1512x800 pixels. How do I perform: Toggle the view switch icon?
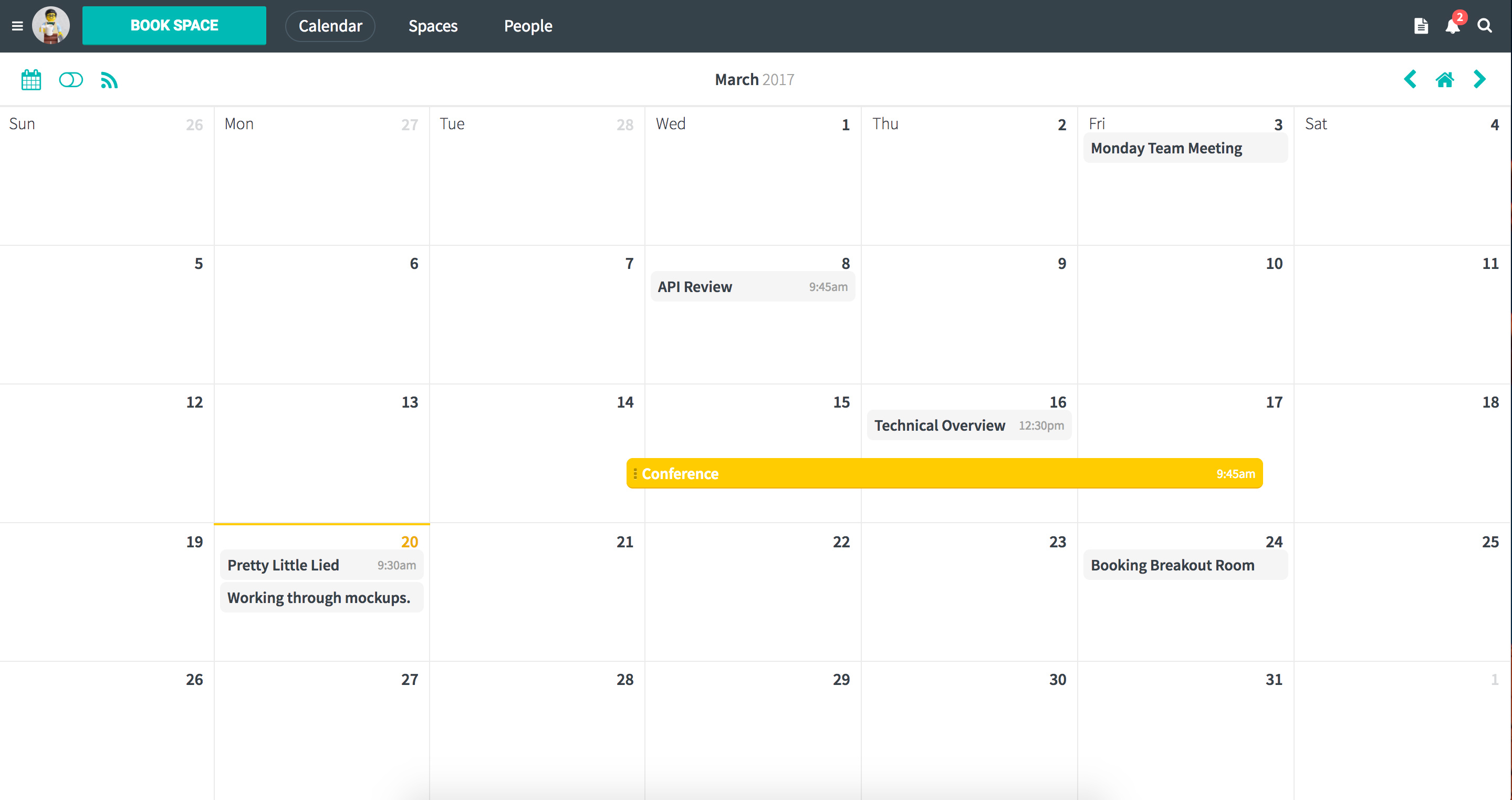pos(71,79)
